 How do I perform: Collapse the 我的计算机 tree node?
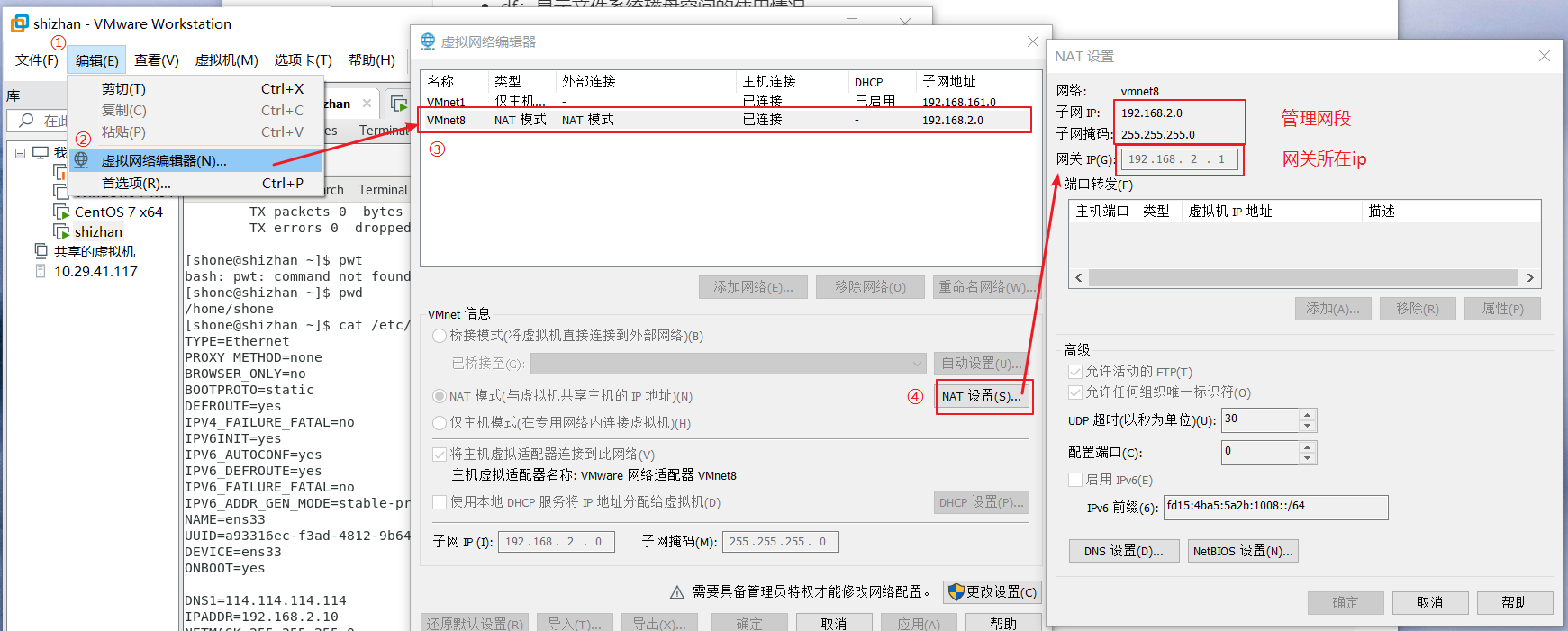[x=20, y=153]
